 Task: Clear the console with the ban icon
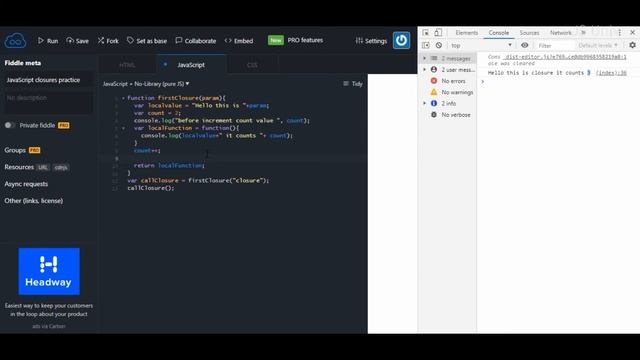(x=438, y=45)
